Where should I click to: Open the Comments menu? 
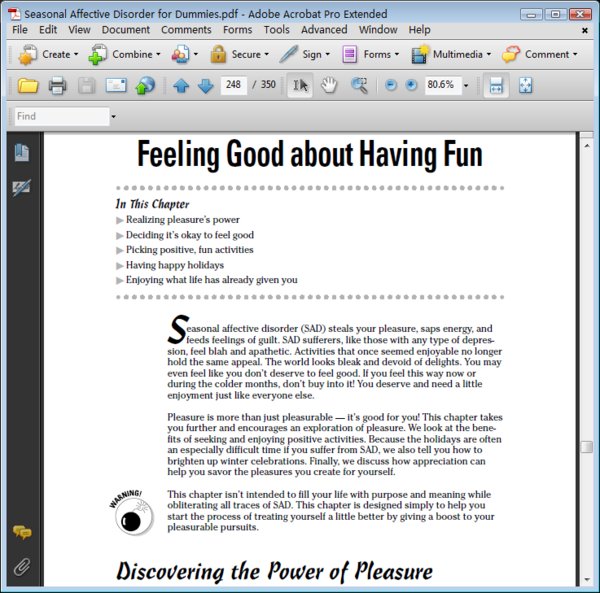tap(186, 29)
